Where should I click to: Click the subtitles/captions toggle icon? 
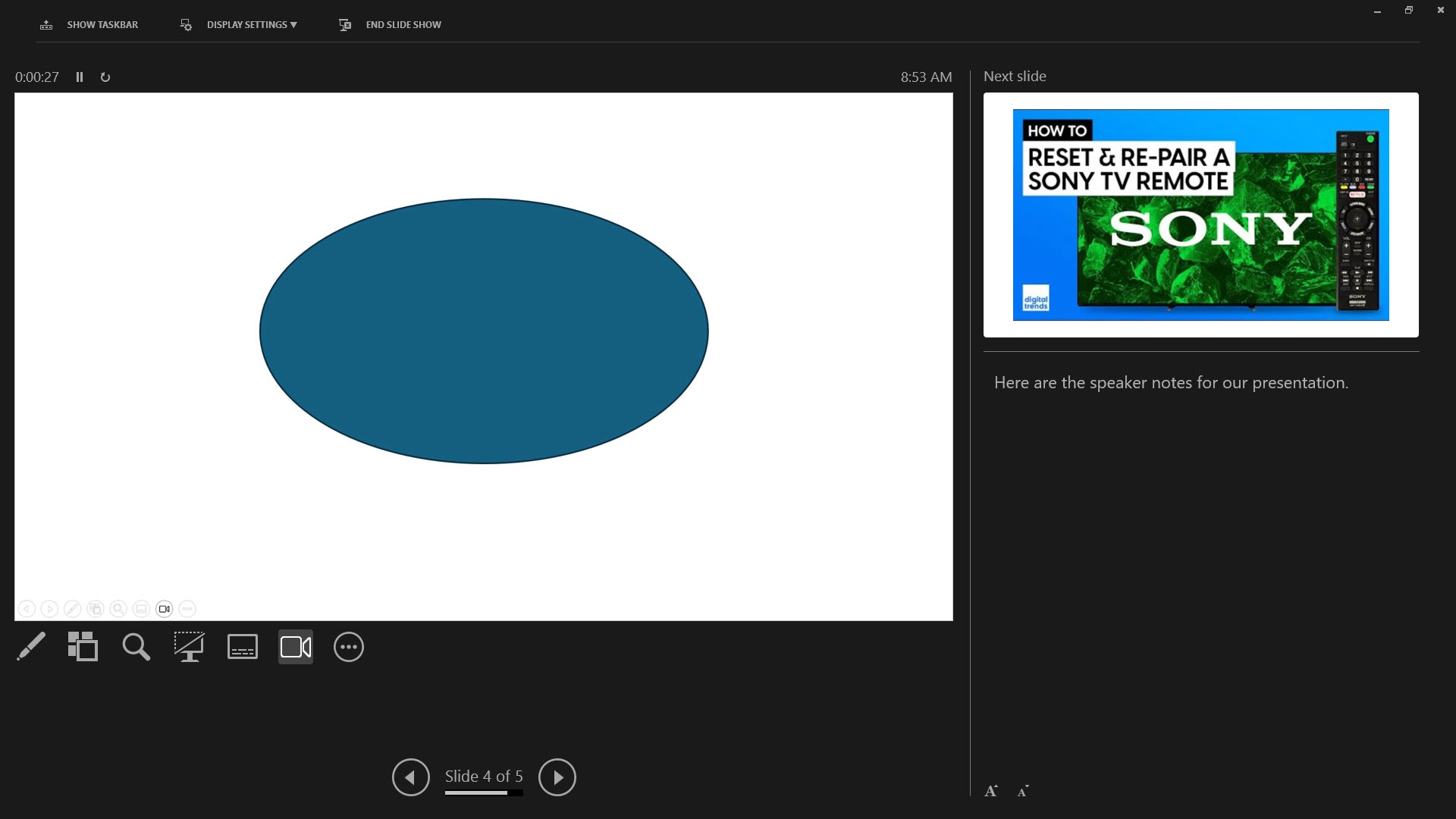(242, 647)
